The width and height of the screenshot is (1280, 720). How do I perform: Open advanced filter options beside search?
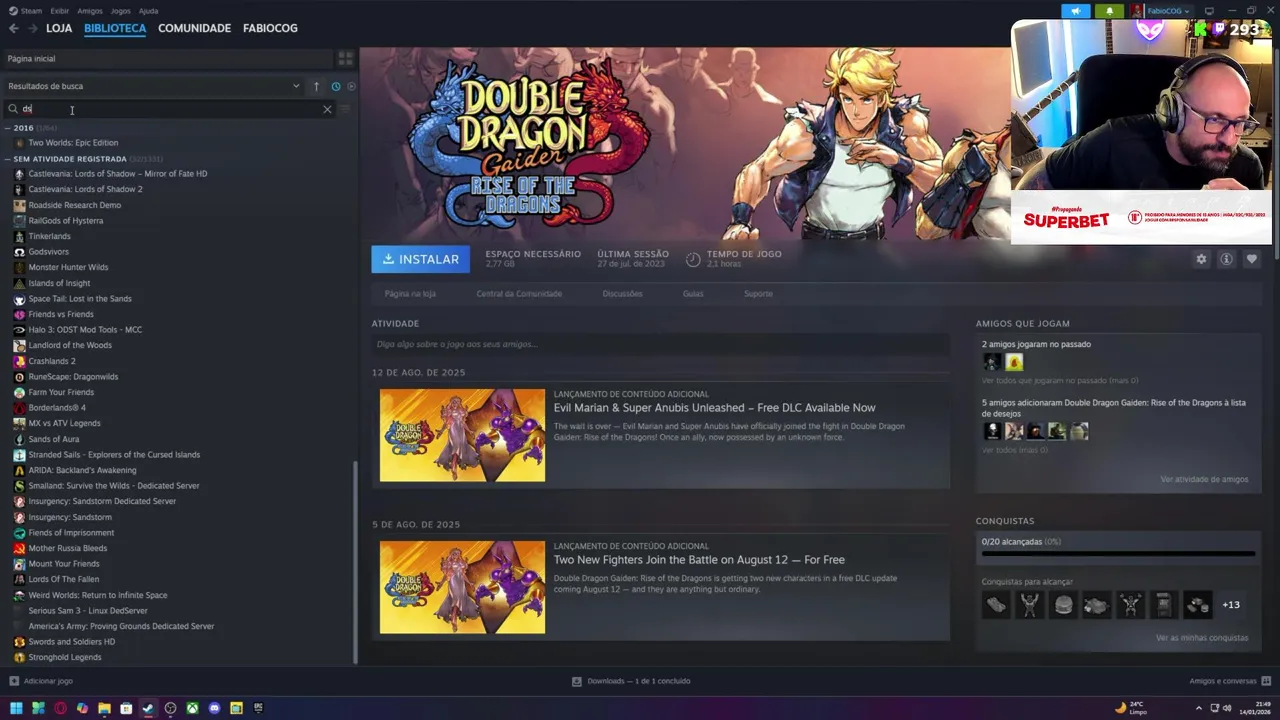pos(345,109)
